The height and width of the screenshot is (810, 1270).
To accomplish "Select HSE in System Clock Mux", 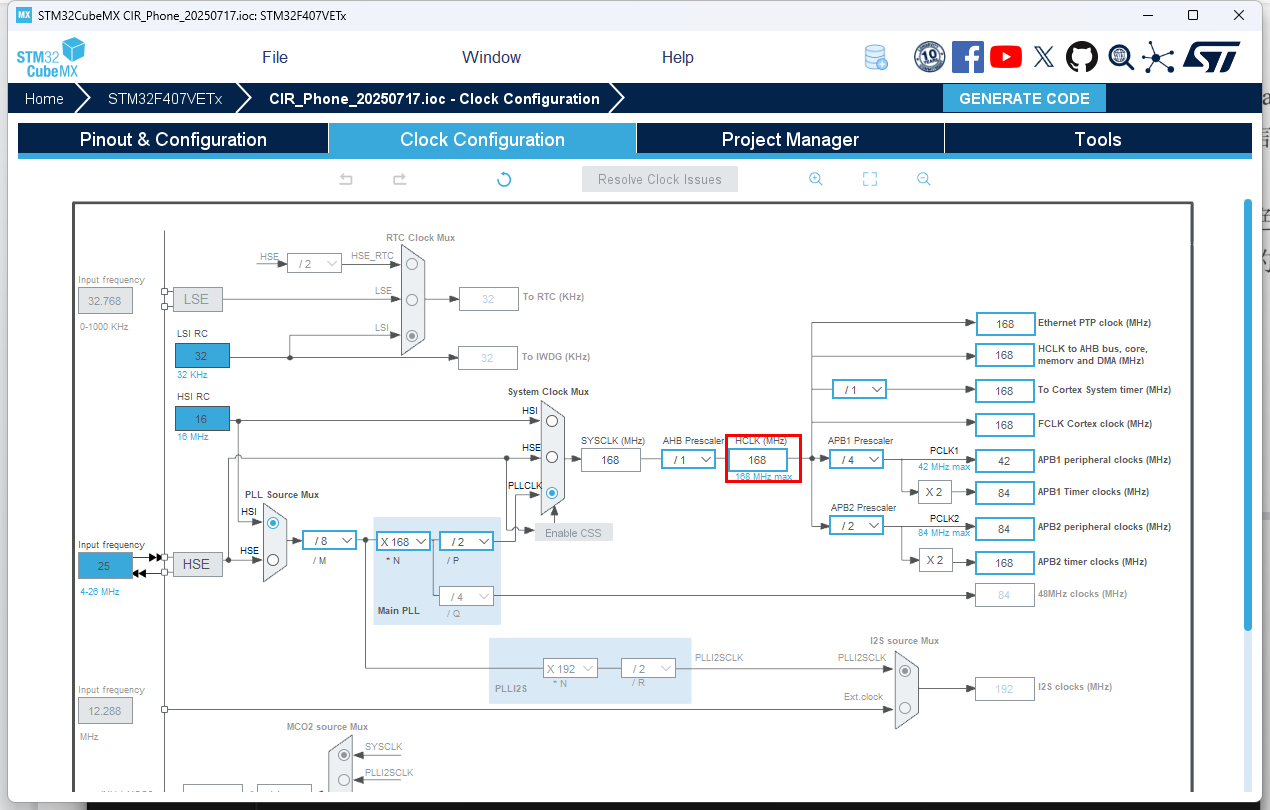I will pyautogui.click(x=552, y=457).
